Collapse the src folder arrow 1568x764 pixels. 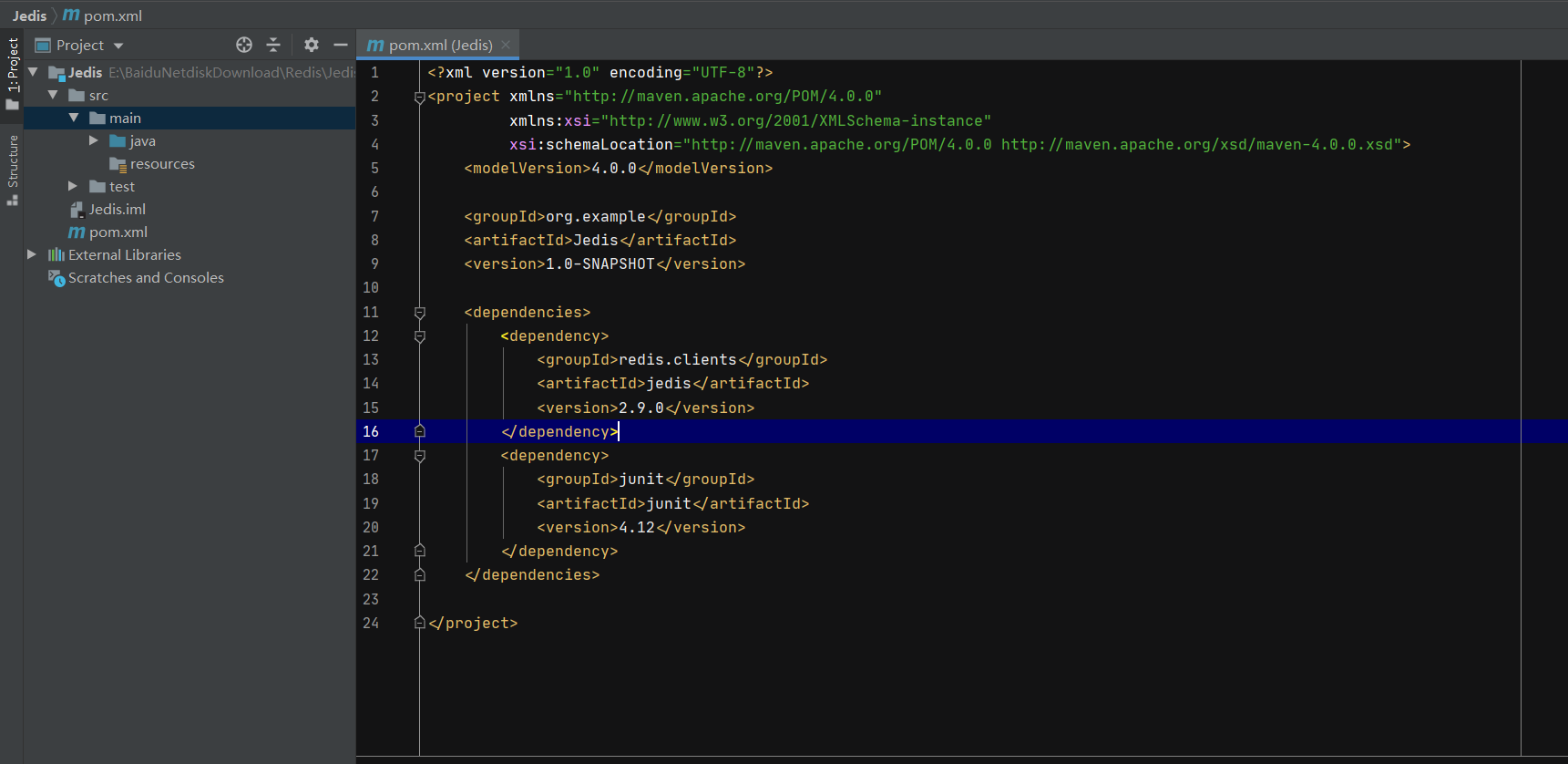click(x=53, y=95)
